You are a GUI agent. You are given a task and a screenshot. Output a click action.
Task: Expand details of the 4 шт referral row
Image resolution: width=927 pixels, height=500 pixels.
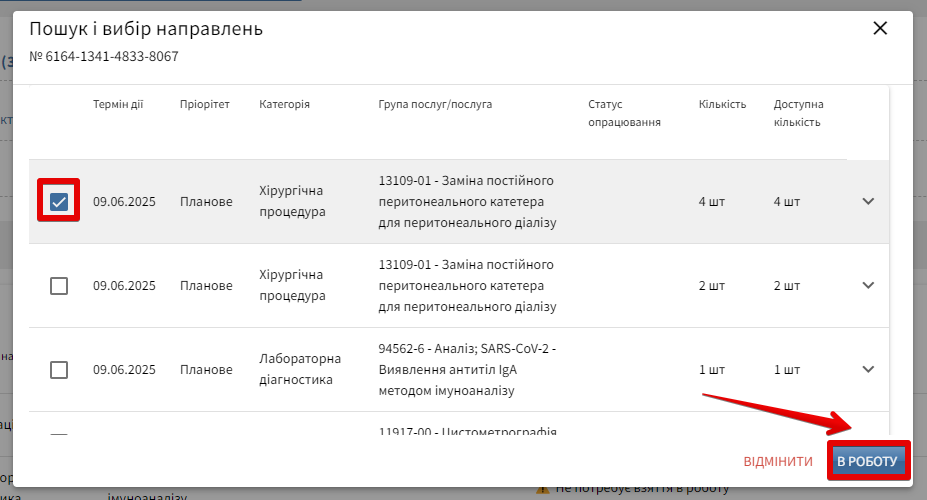(x=867, y=201)
